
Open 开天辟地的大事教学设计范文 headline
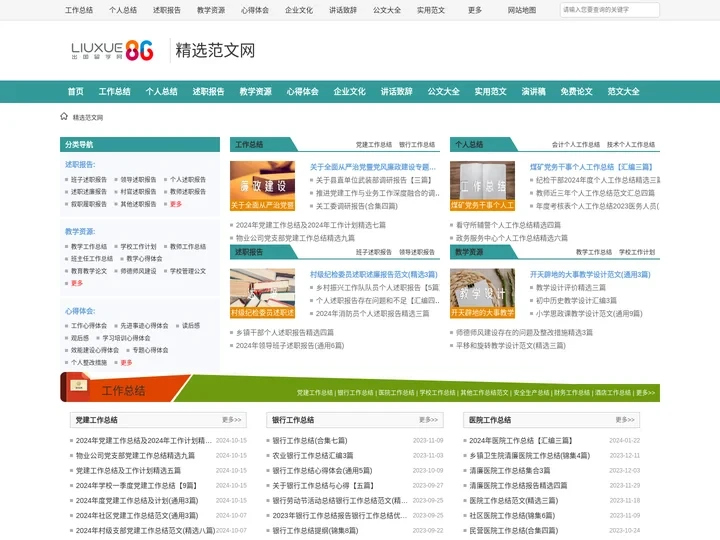click(590, 275)
